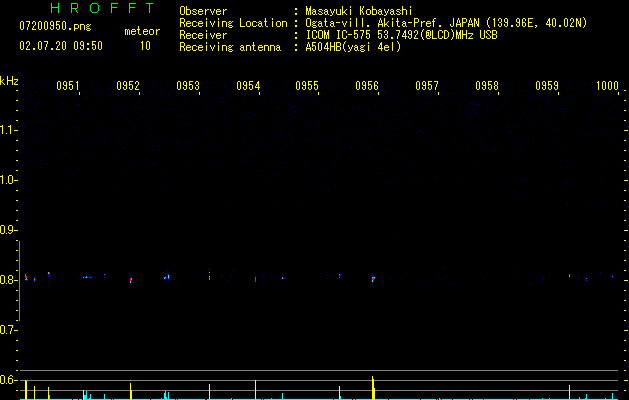Click the 0958 time axis marker
The image size is (629, 400).
click(487, 86)
